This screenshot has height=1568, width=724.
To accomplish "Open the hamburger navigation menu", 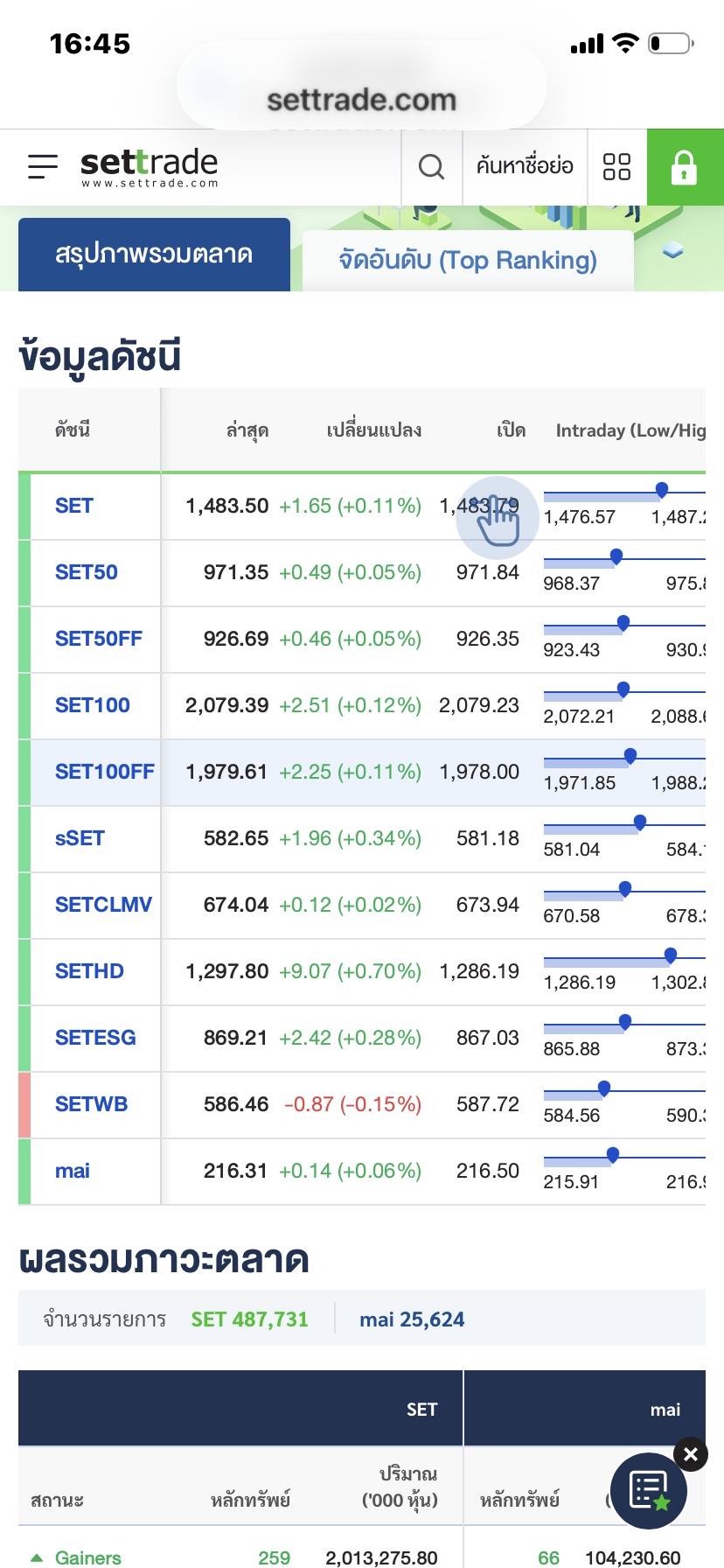I will tap(43, 166).
